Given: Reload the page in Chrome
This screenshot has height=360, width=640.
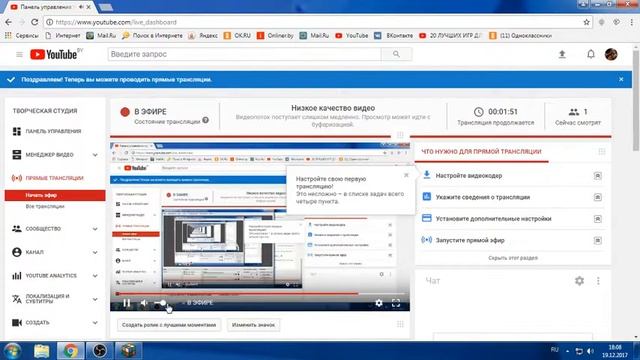Looking at the screenshot, I should click(35, 22).
